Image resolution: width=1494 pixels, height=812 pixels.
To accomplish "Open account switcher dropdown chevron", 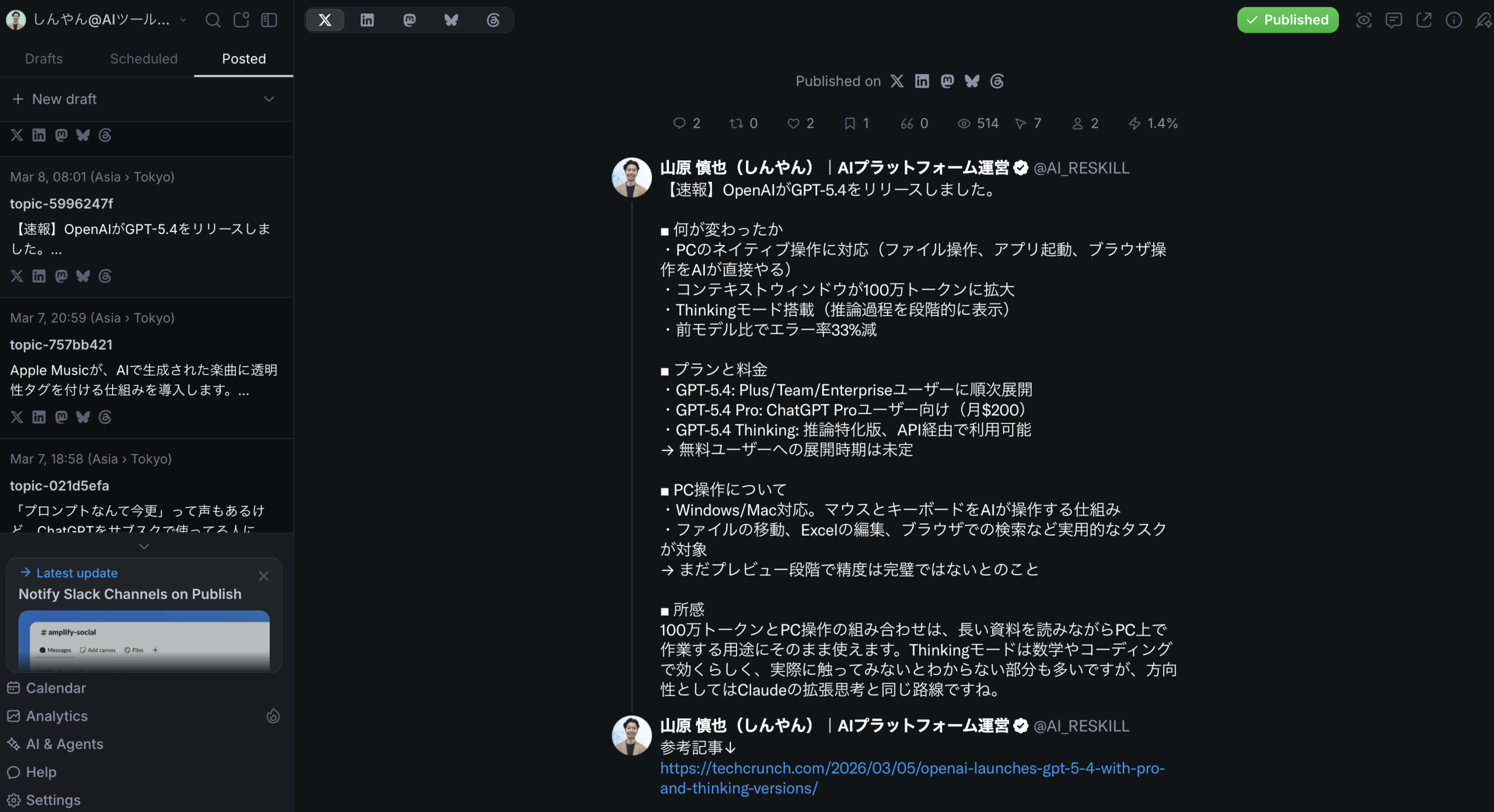I will click(183, 20).
